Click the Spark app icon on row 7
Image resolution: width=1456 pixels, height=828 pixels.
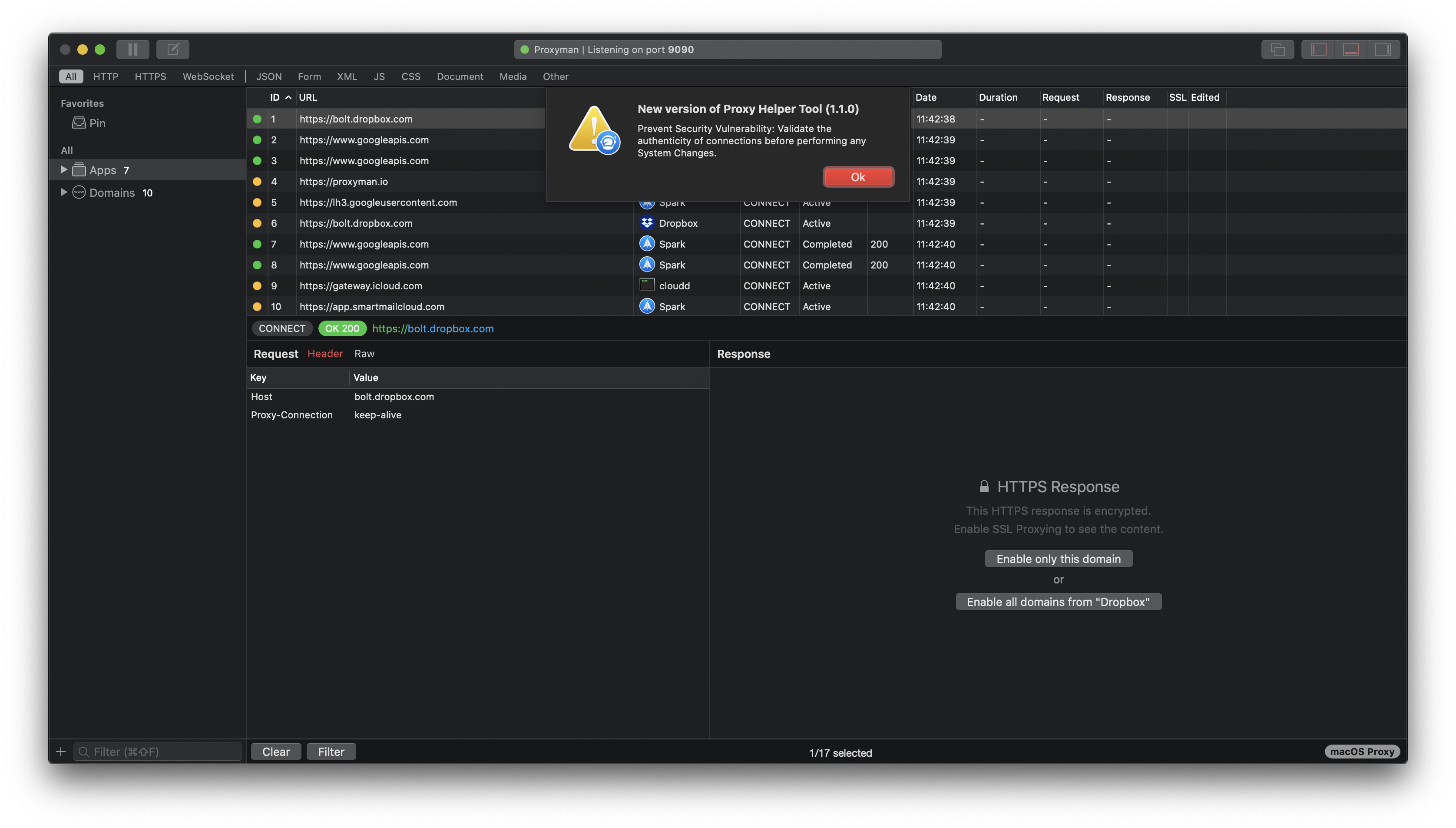646,244
